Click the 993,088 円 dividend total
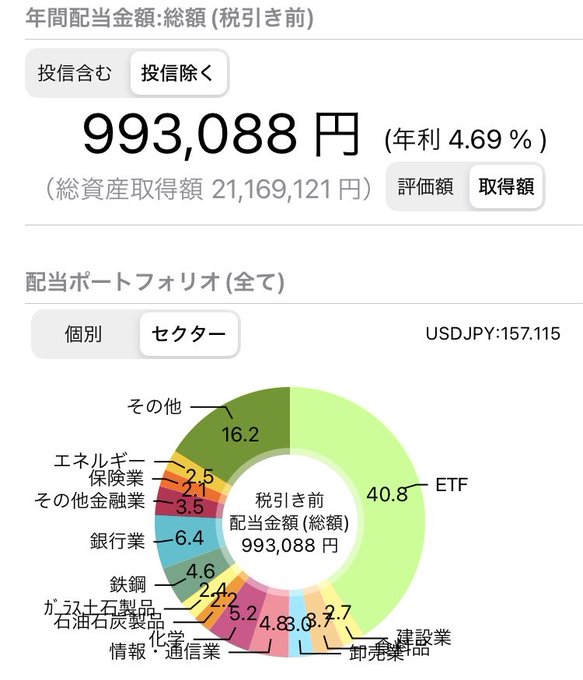 pyautogui.click(x=221, y=134)
